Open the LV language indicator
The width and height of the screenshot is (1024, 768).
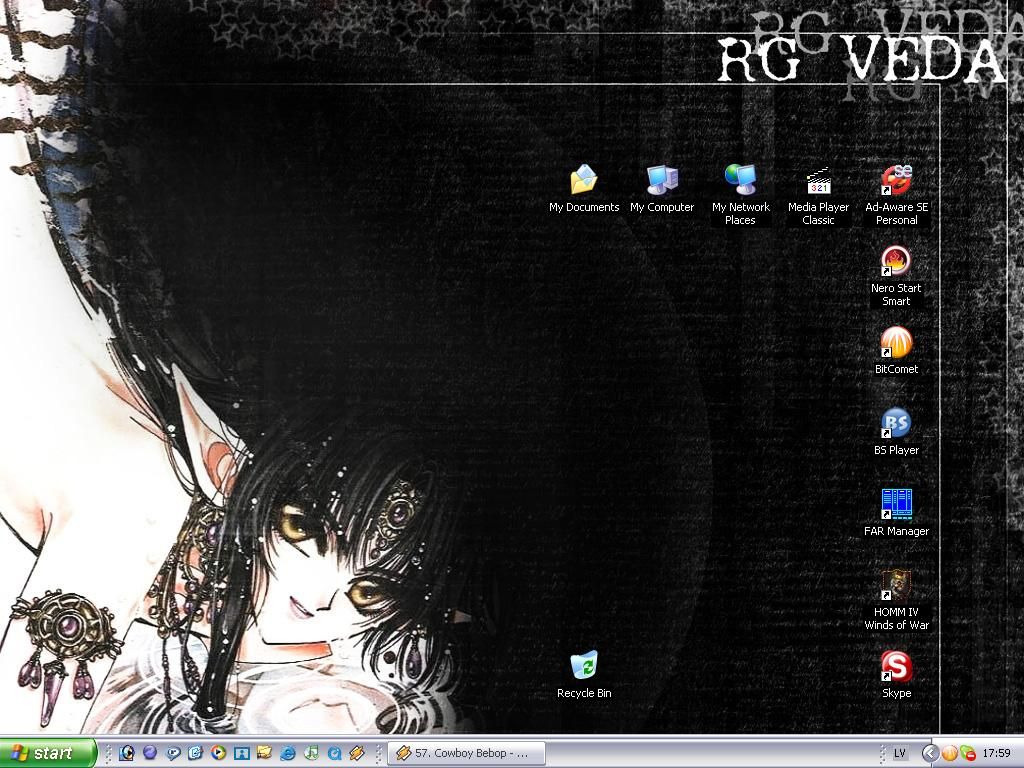pos(899,753)
